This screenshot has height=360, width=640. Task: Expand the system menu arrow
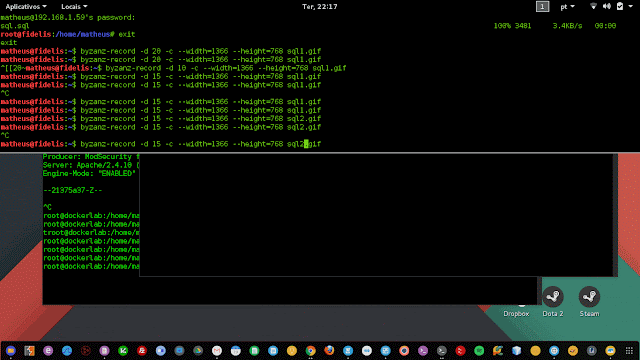pyautogui.click(x=631, y=7)
